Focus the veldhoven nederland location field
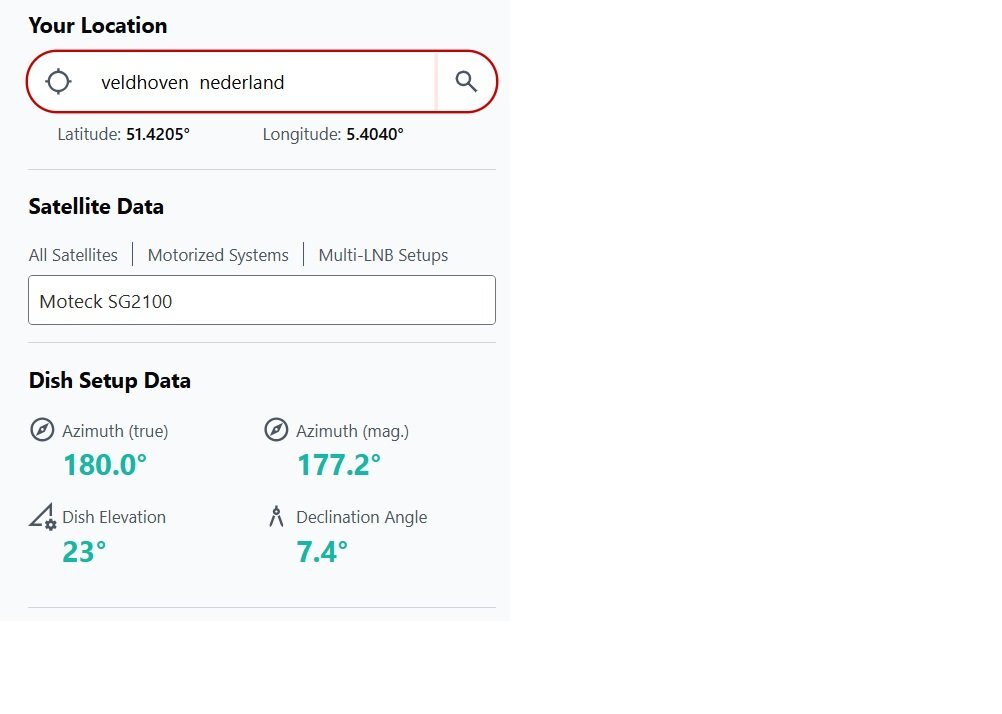1002x714 pixels. [x=260, y=82]
